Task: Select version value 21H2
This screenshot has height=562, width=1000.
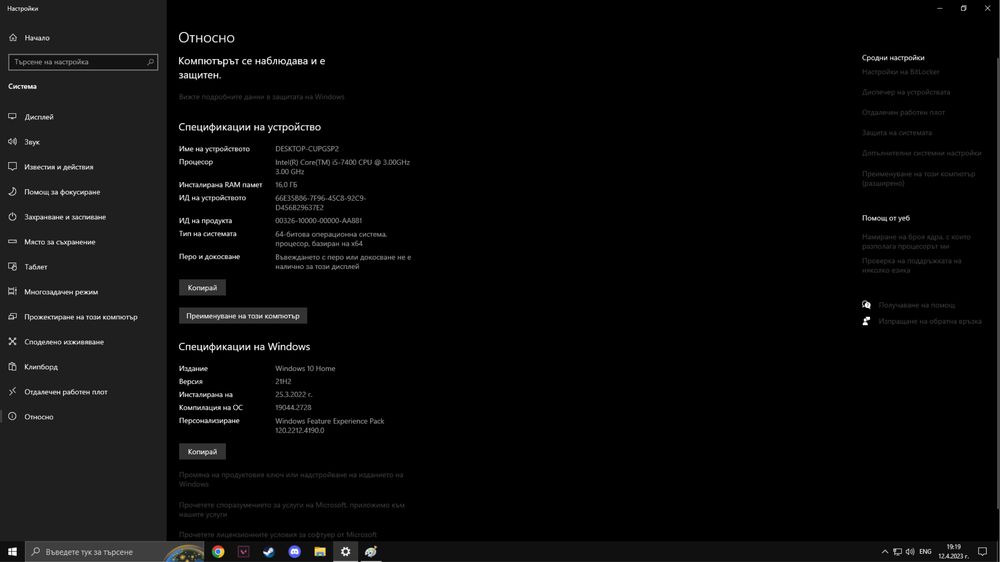Action: coord(283,381)
